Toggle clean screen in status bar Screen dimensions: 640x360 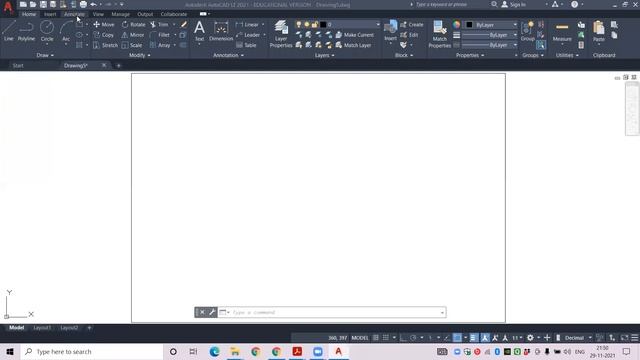[624, 338]
